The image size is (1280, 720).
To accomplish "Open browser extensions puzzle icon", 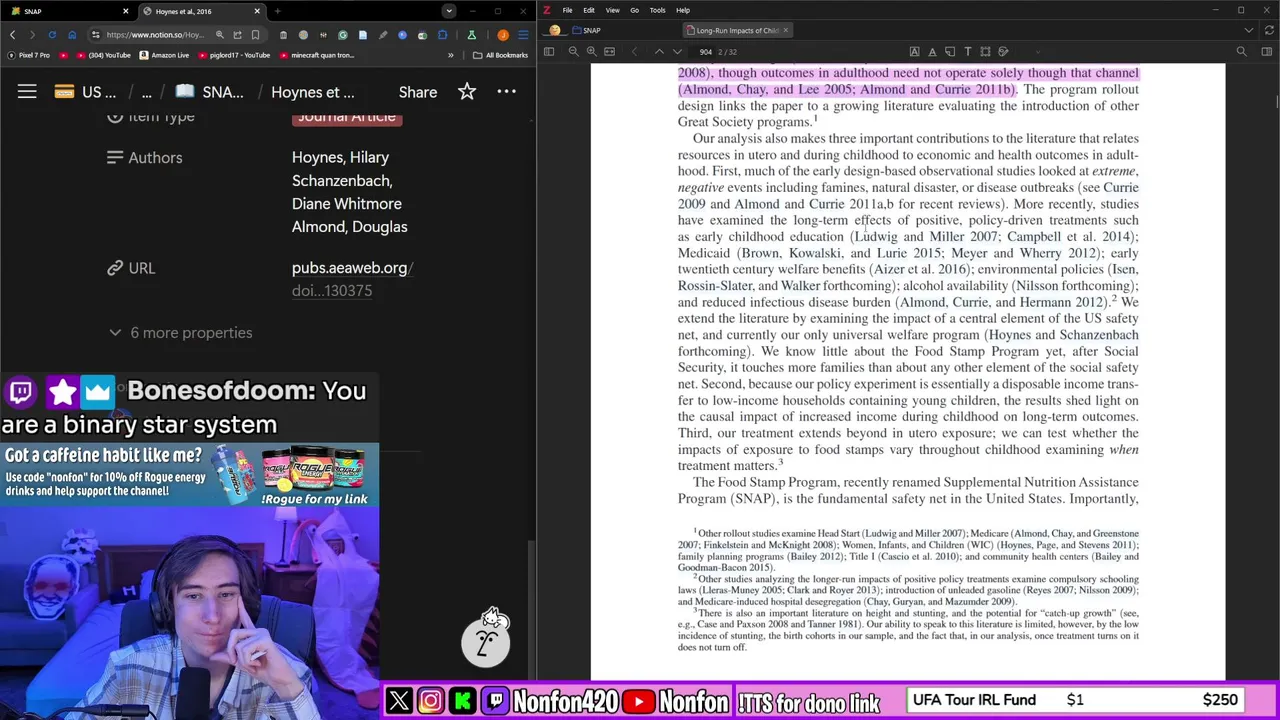I will tap(442, 35).
